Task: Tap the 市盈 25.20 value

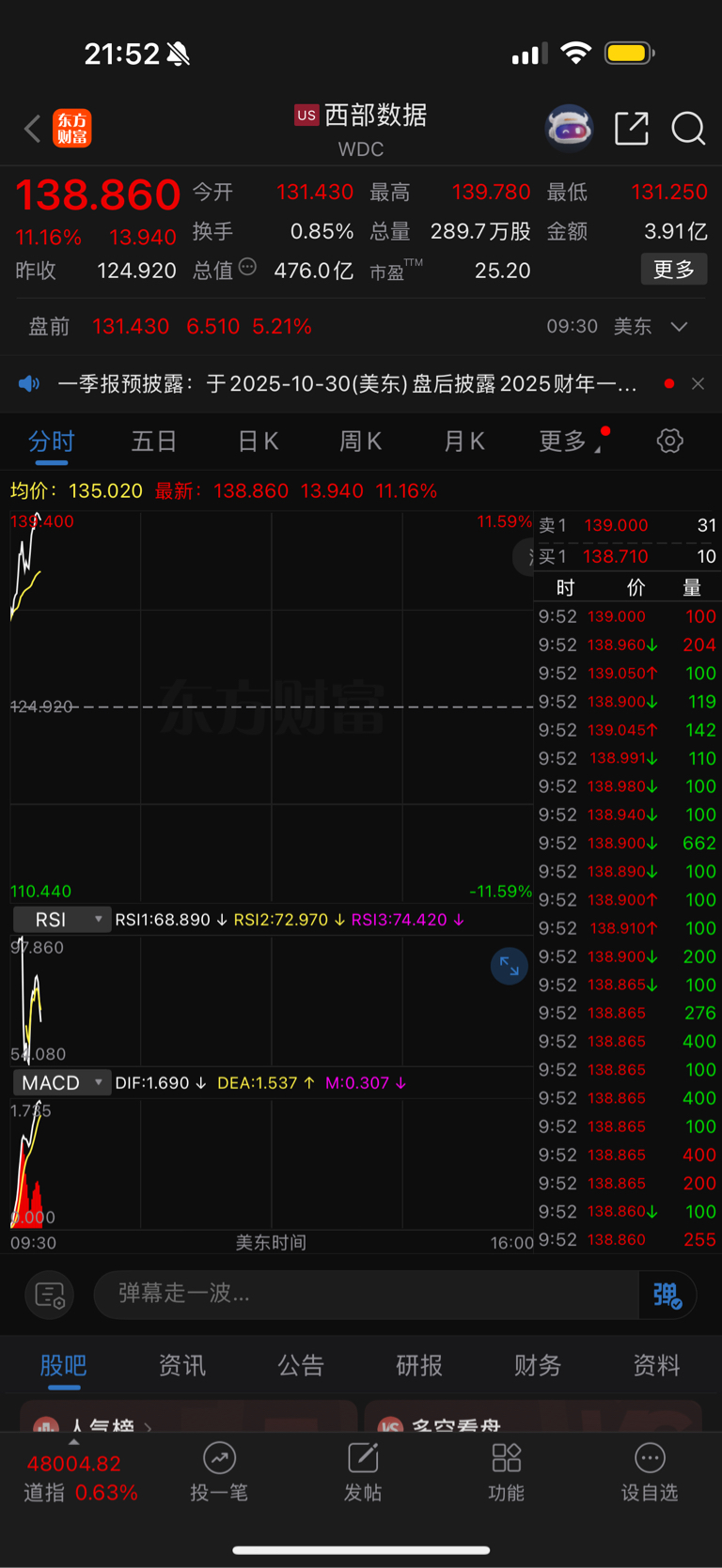Action: [x=502, y=271]
